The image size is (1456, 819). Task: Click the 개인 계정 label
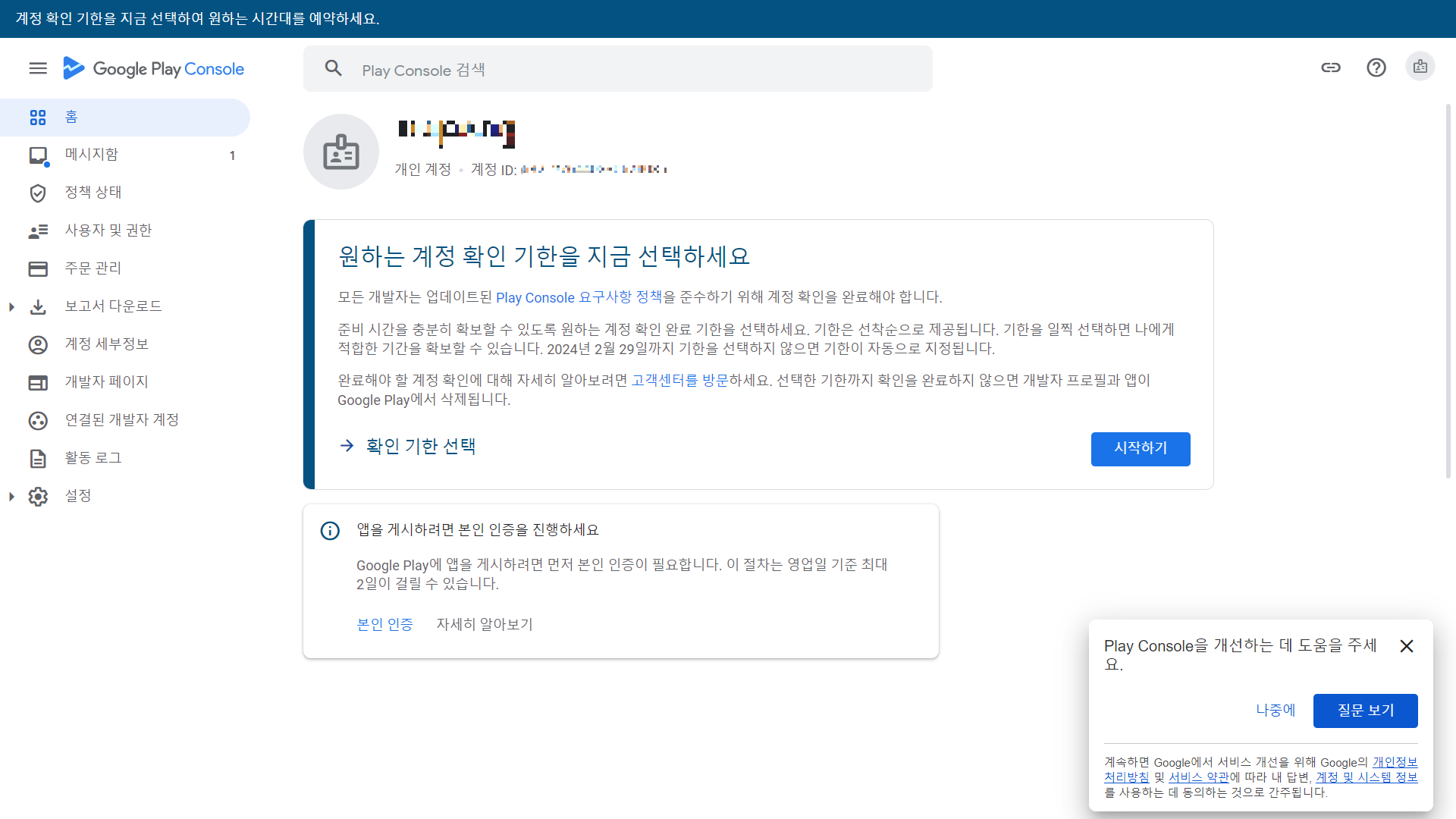tap(422, 169)
